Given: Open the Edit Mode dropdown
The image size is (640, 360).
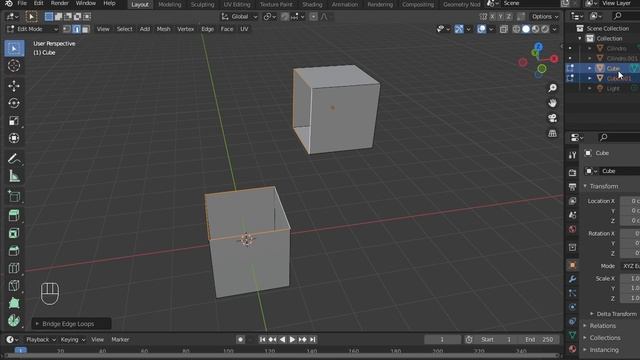Looking at the screenshot, I should coord(33,29).
